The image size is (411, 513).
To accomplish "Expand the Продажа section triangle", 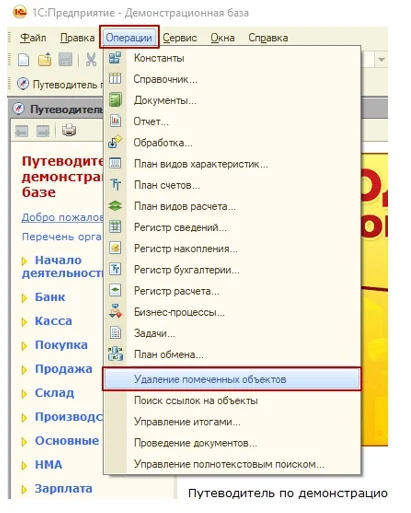I will (x=24, y=370).
